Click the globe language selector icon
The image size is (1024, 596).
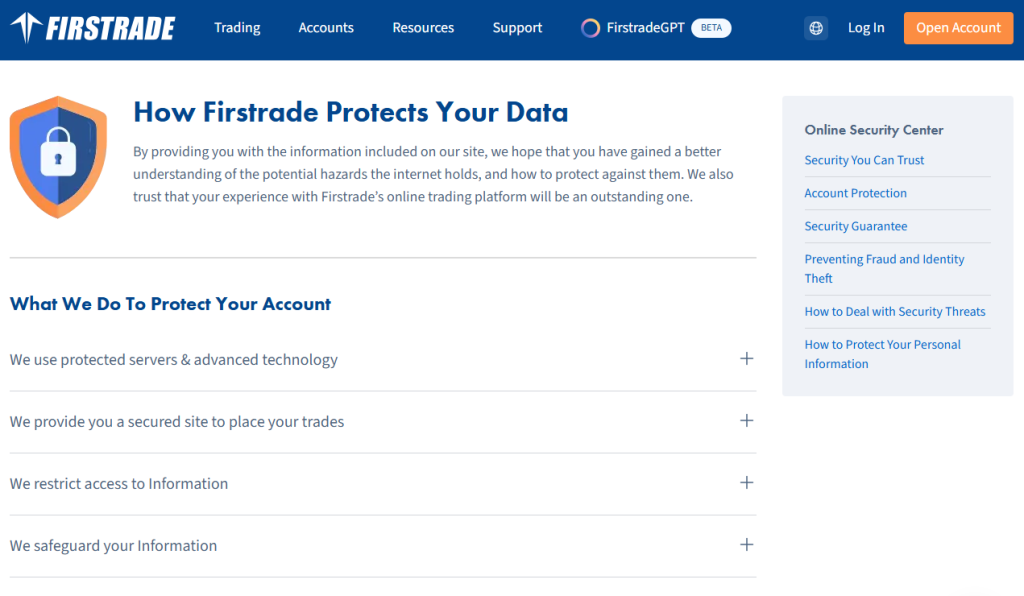[816, 27]
